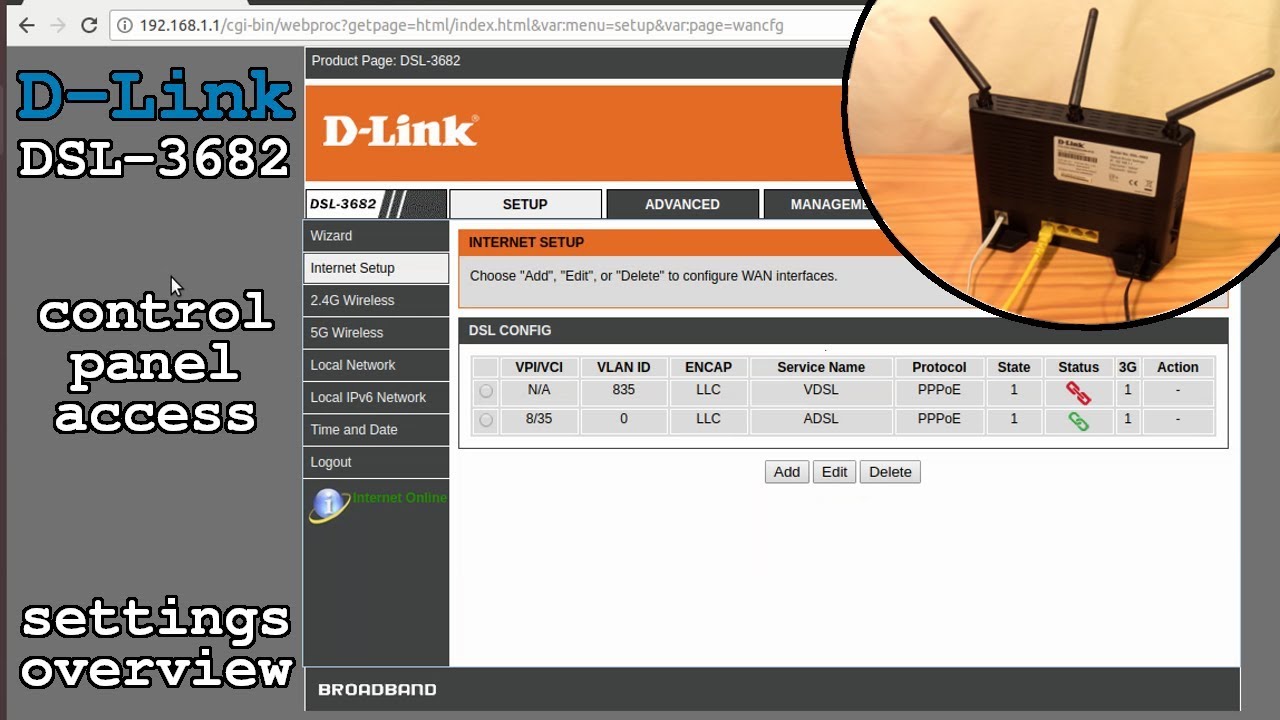Open 2.4G Wireless settings
Viewport: 1280px width, 720px height.
click(x=376, y=300)
